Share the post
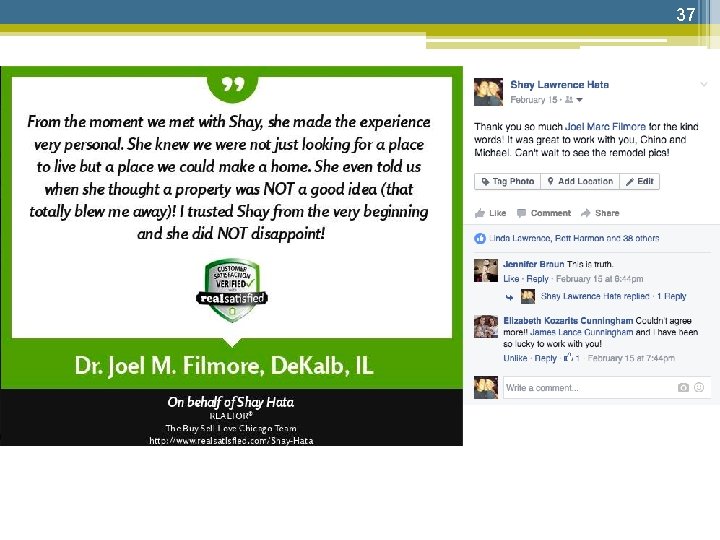The height and width of the screenshot is (540, 720). (600, 213)
